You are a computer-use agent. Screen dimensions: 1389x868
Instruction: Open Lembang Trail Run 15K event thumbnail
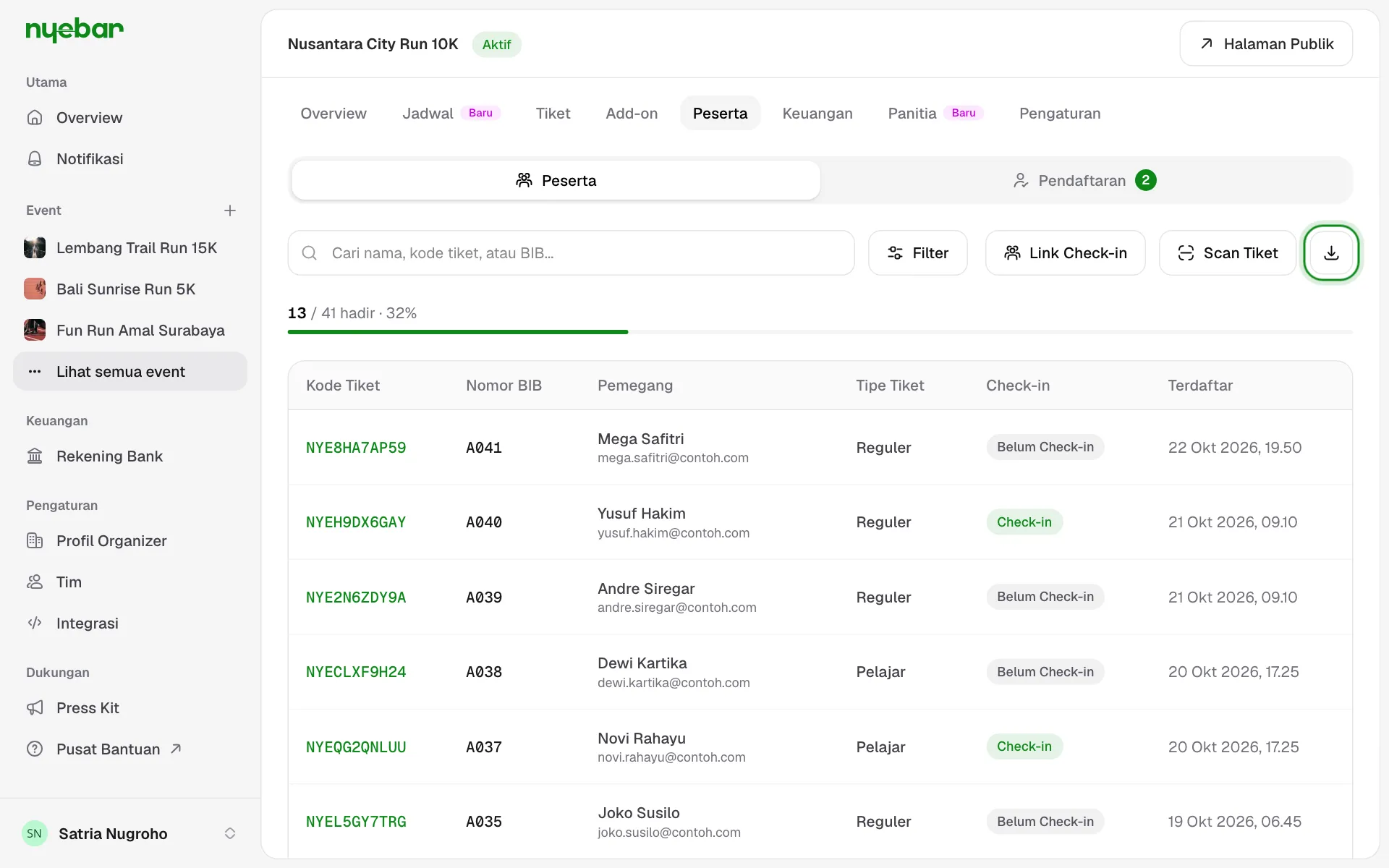pos(35,248)
